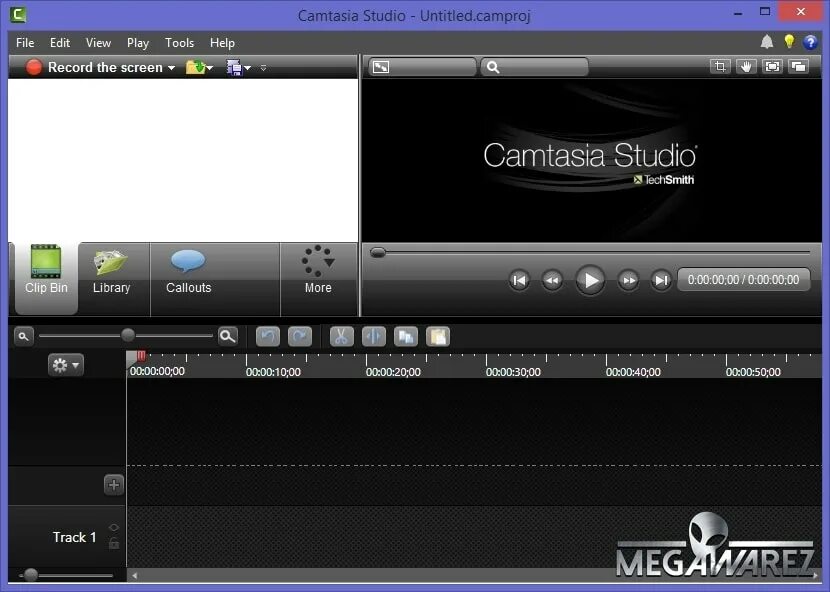Screen dimensions: 830x592
Task: Open the Help menu
Action: point(222,43)
